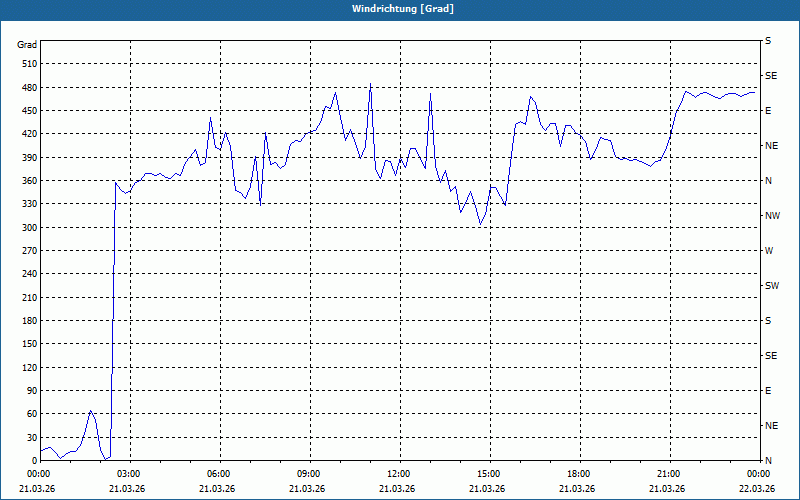800x500 pixels.
Task: Click the 90 label on the left axis
Action: coord(32,391)
